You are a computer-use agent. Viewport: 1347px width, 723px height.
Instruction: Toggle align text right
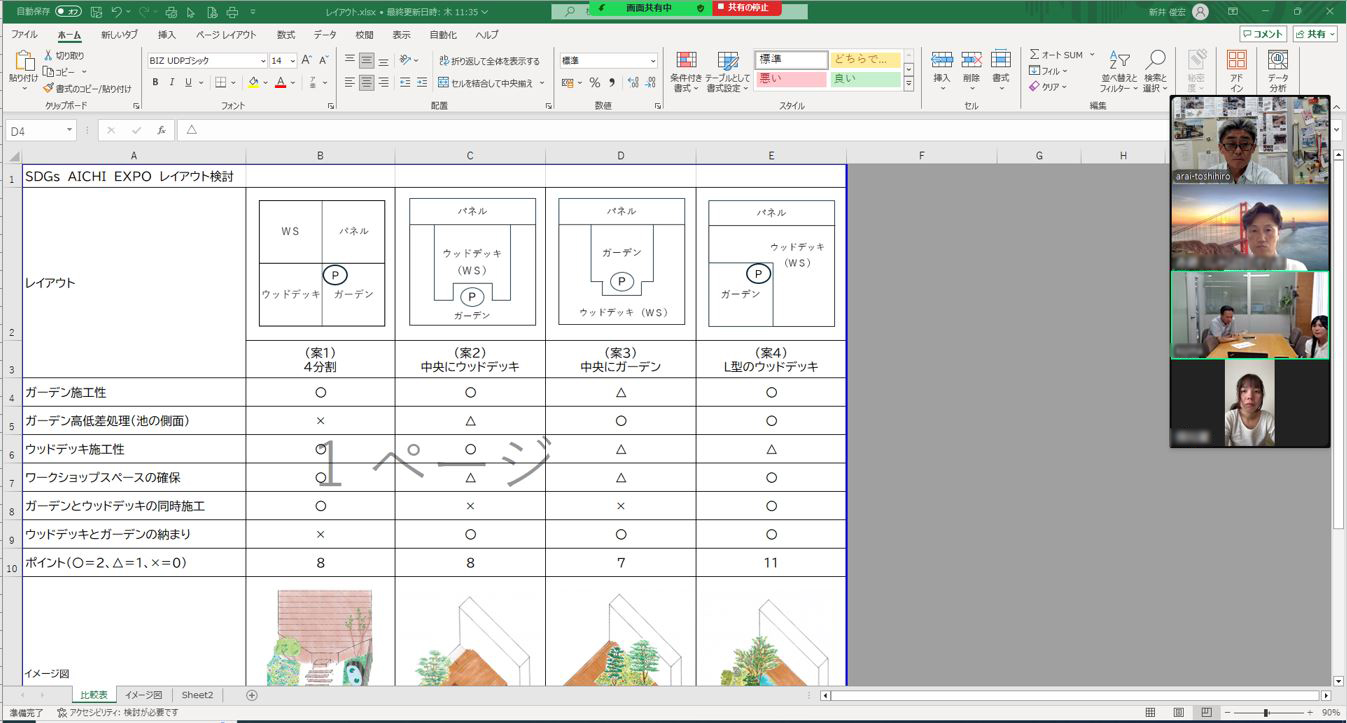tap(383, 82)
